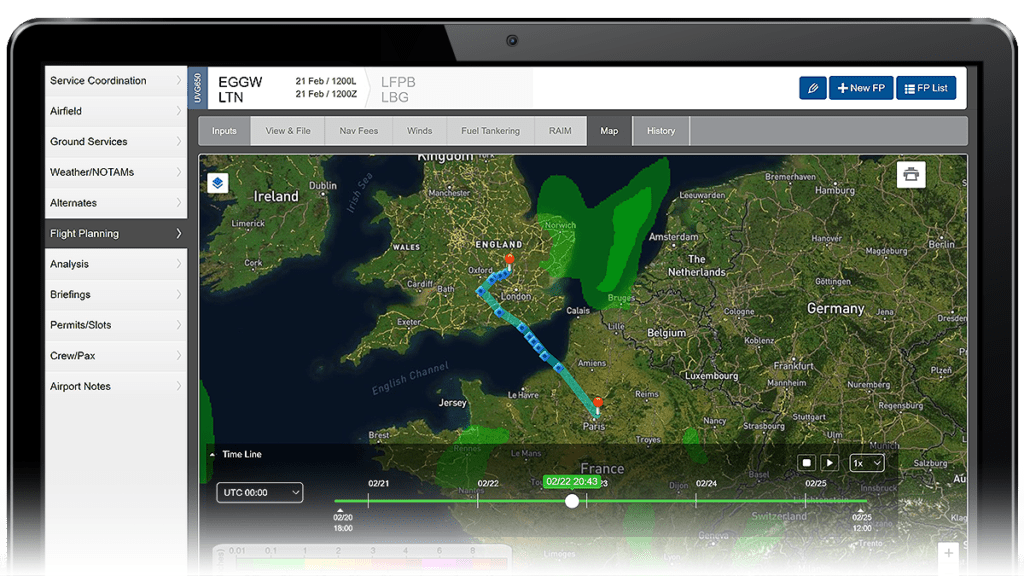Click the print map icon
The height and width of the screenshot is (576, 1024).
point(910,175)
